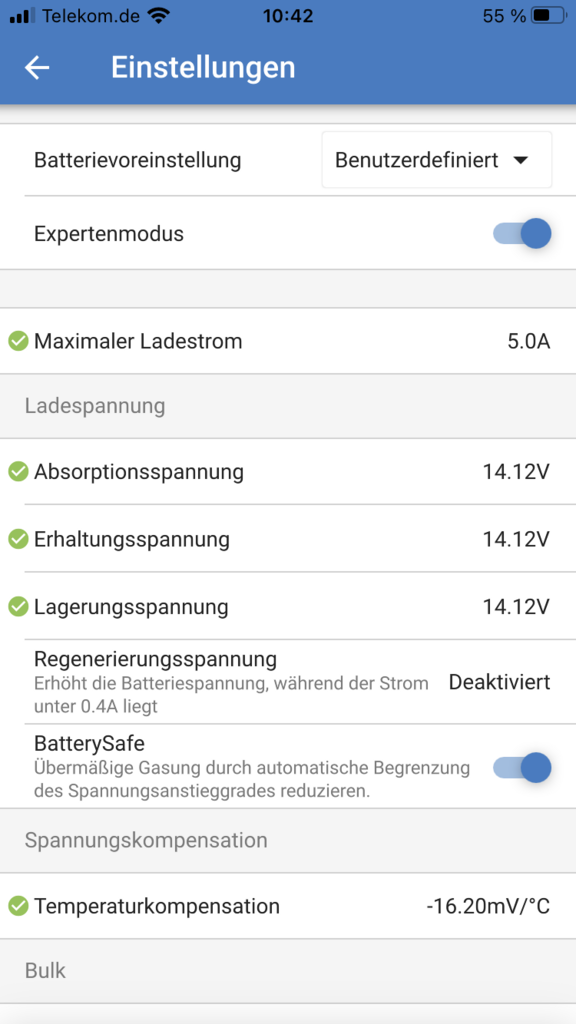Click green check icon beside Absorptionsspannung
Viewport: 576px width, 1024px height.
pyautogui.click(x=18, y=471)
